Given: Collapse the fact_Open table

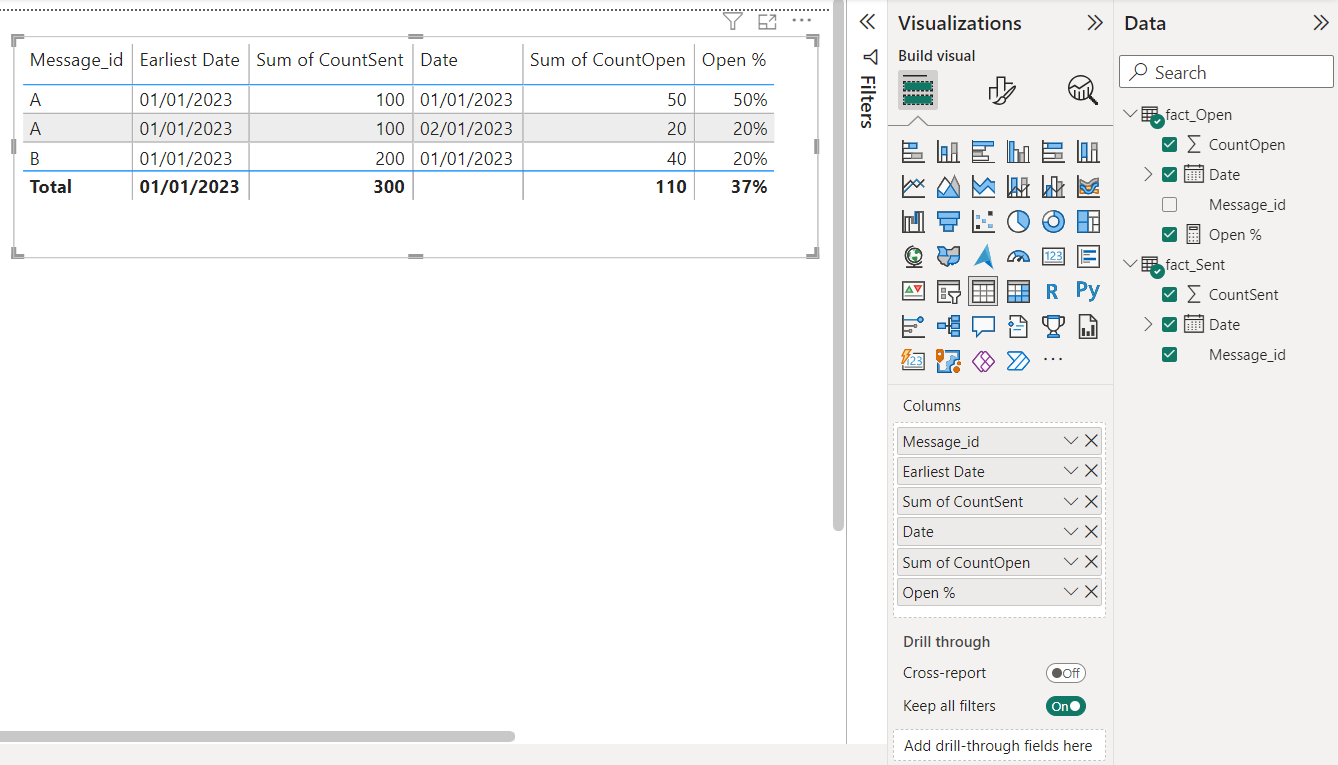Looking at the screenshot, I should 1130,114.
